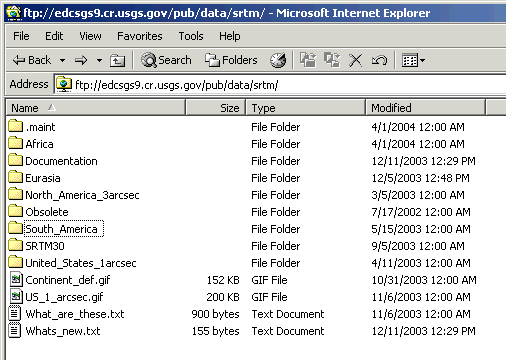Click the Copy To toolbar icon
Screen dimensions: 506x360
point(332,60)
